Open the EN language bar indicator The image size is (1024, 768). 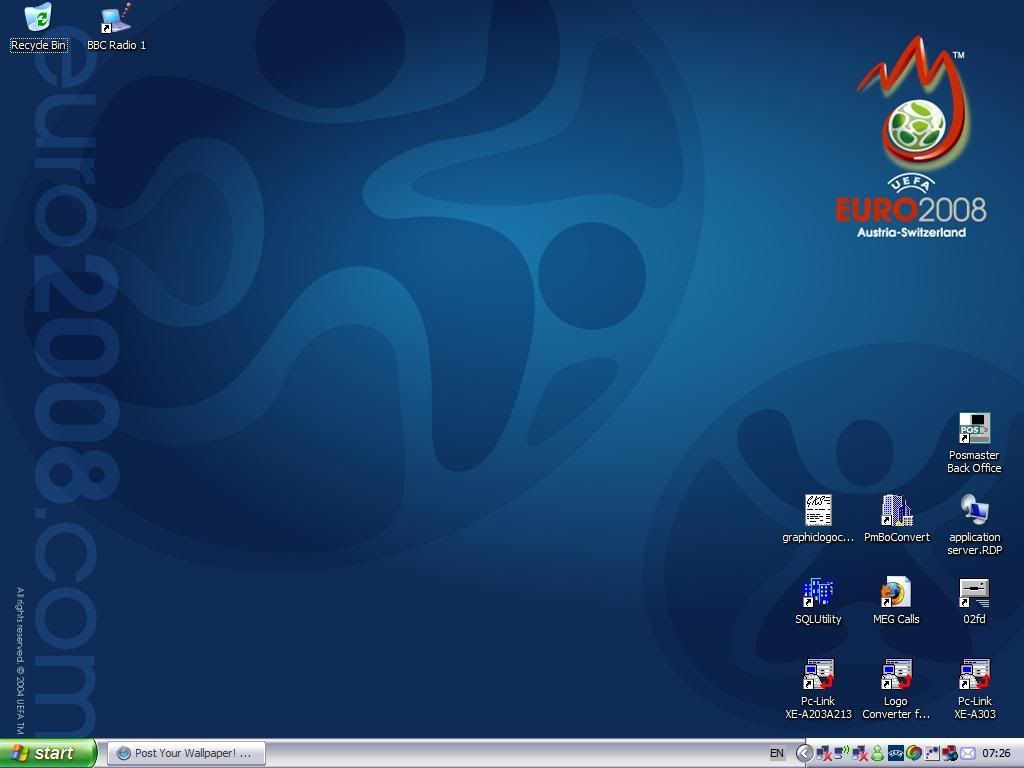[776, 753]
